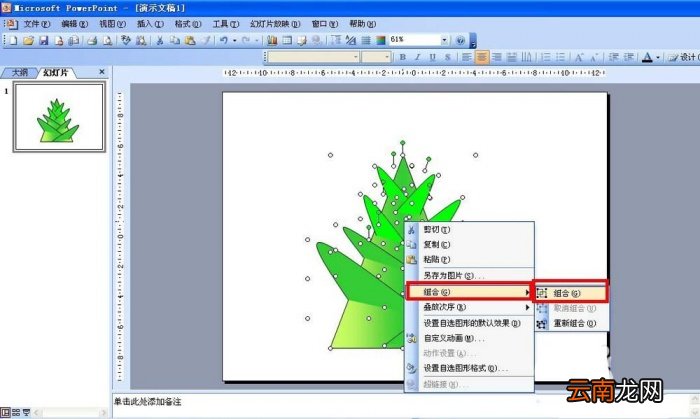The height and width of the screenshot is (419, 700).
Task: Click the Numbering list icon
Action: tap(546, 57)
